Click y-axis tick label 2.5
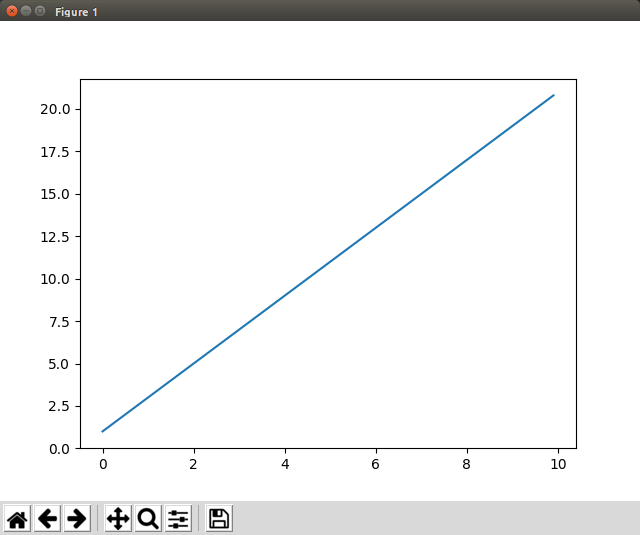Image resolution: width=640 pixels, height=535 pixels. (59, 406)
